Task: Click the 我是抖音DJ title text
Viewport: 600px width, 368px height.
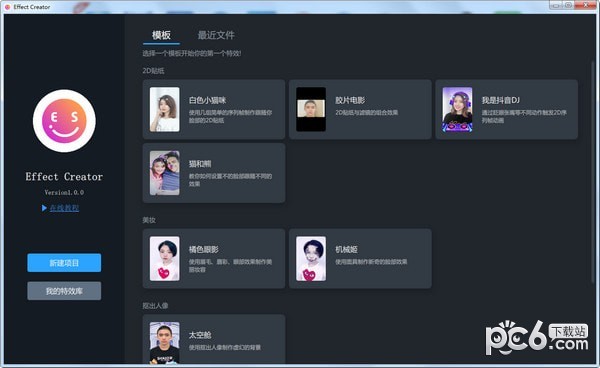Action: coord(501,100)
